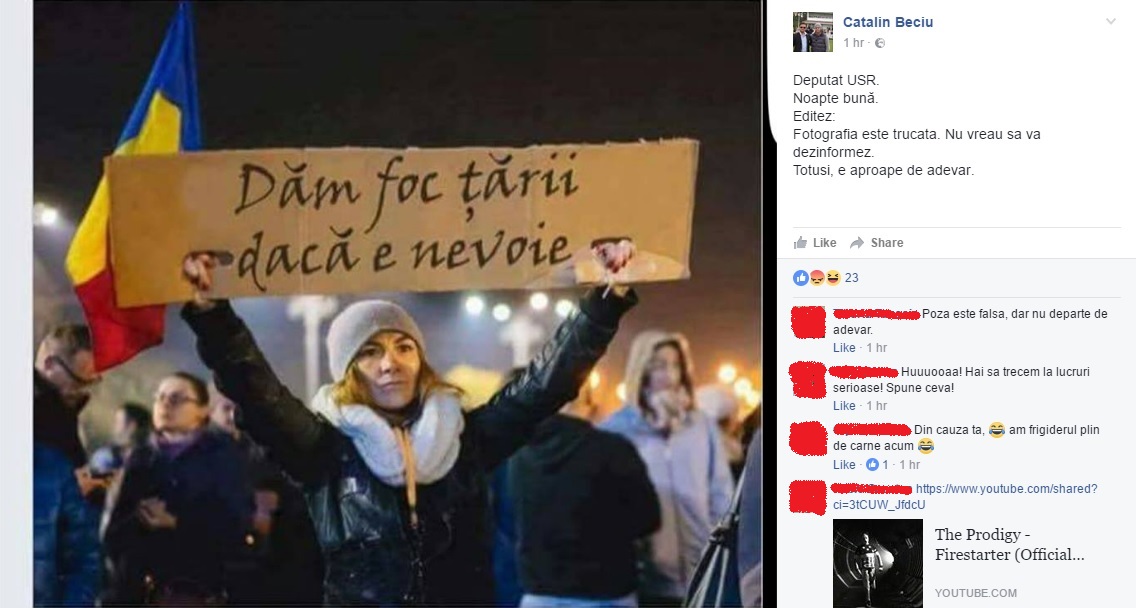This screenshot has width=1136, height=608.
Task: Click the thumbs-up Like icon under the post
Action: tap(800, 243)
